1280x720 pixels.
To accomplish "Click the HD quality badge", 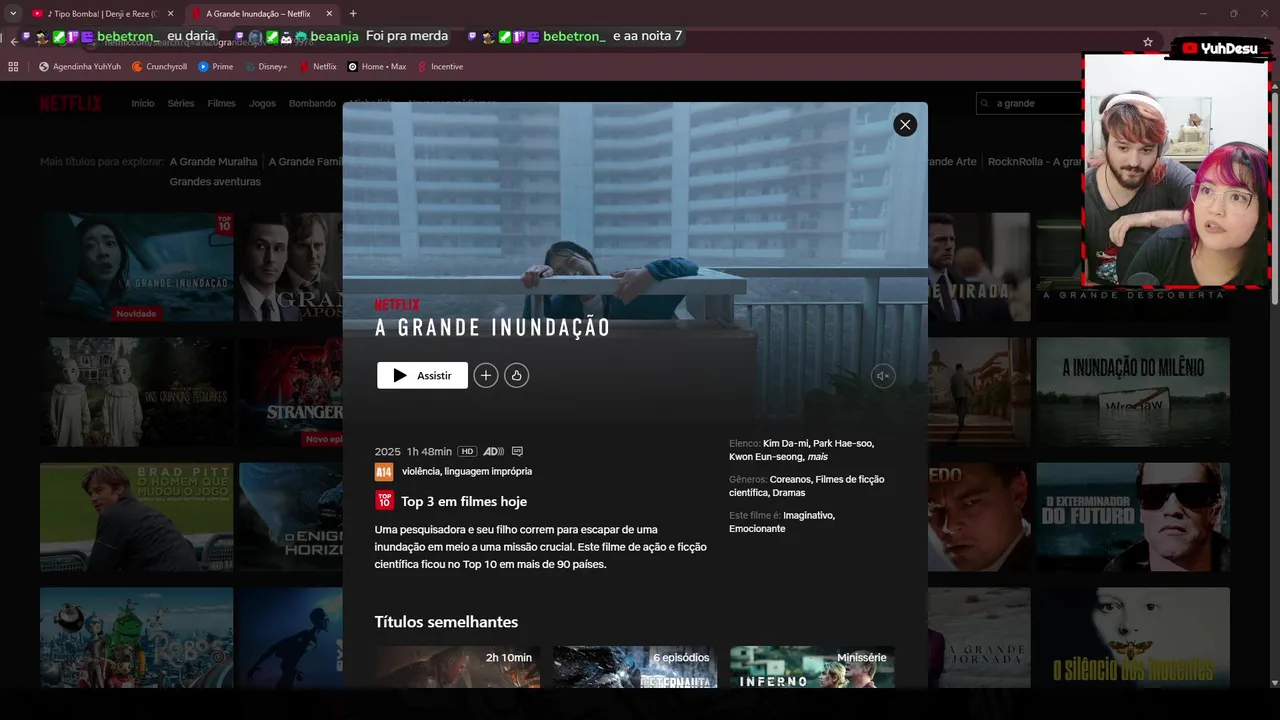I will point(467,452).
